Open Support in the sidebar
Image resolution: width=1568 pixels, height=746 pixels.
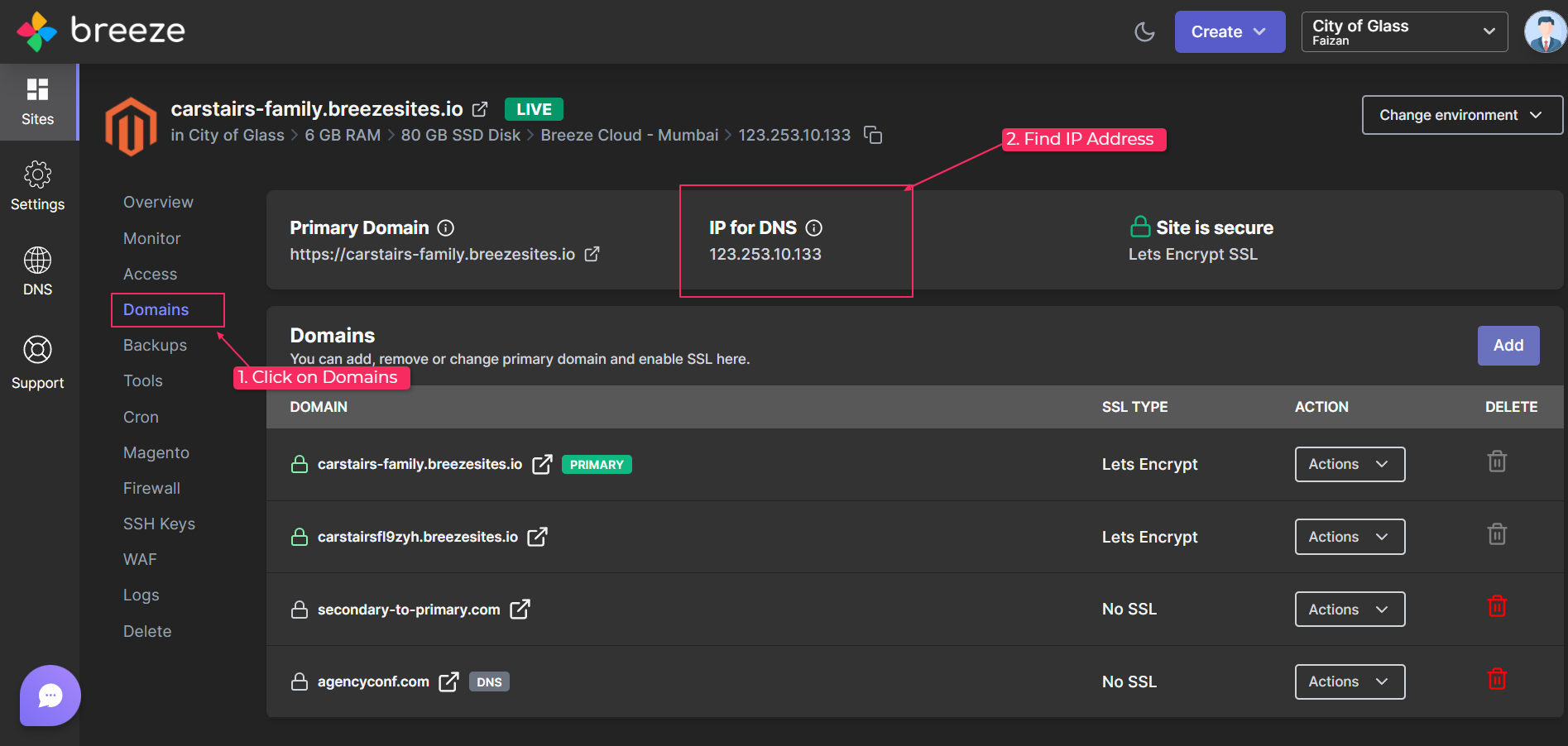pyautogui.click(x=38, y=362)
